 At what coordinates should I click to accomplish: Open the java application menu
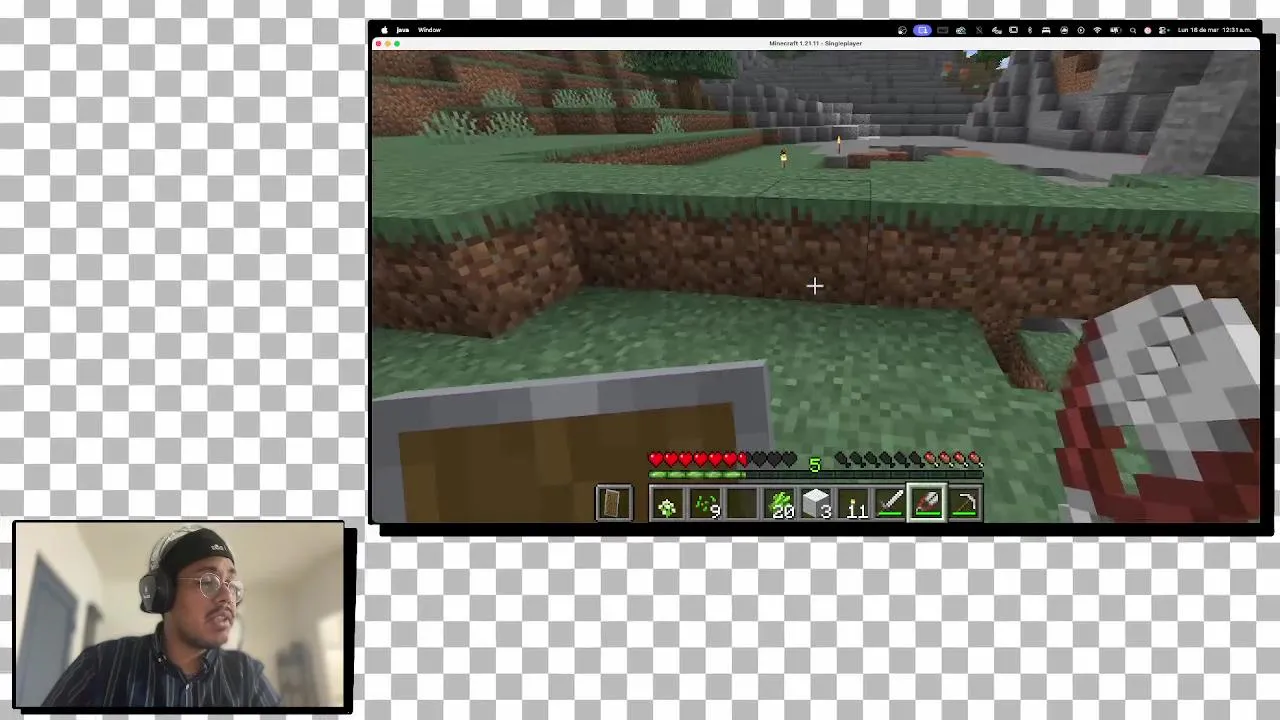click(402, 30)
